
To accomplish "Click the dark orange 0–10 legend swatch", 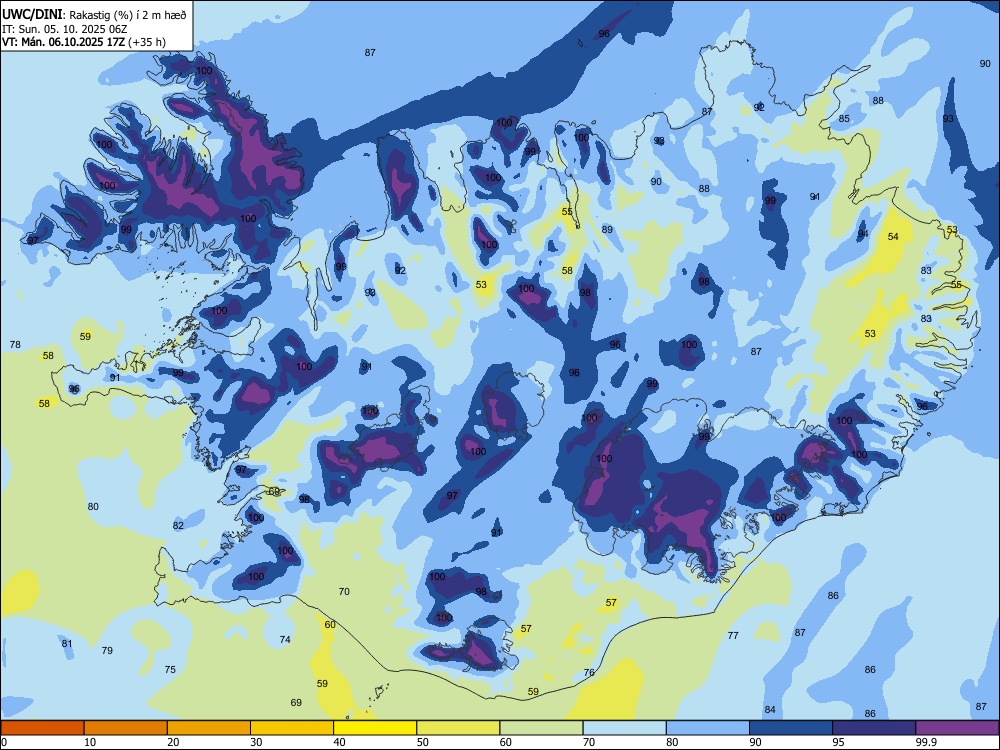I will (x=42, y=728).
